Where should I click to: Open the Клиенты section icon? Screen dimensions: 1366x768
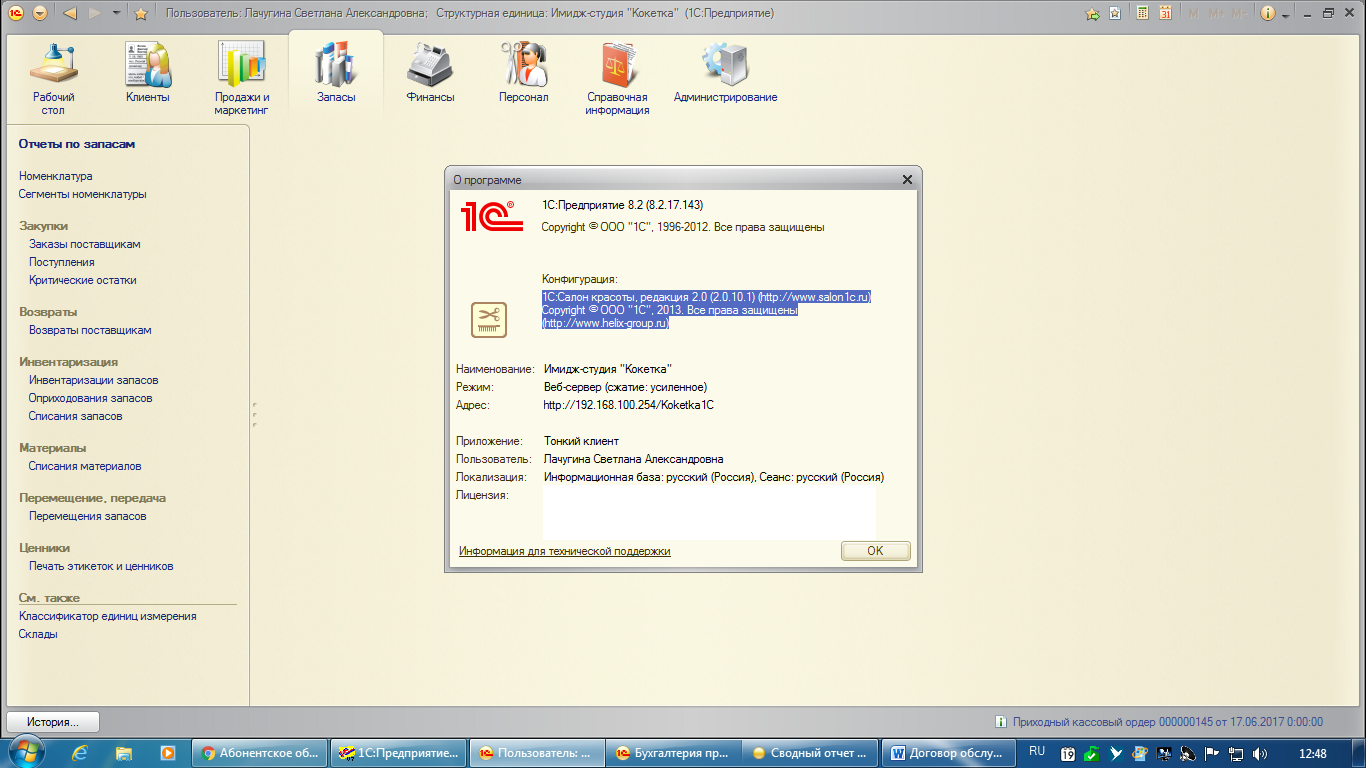pyautogui.click(x=147, y=73)
